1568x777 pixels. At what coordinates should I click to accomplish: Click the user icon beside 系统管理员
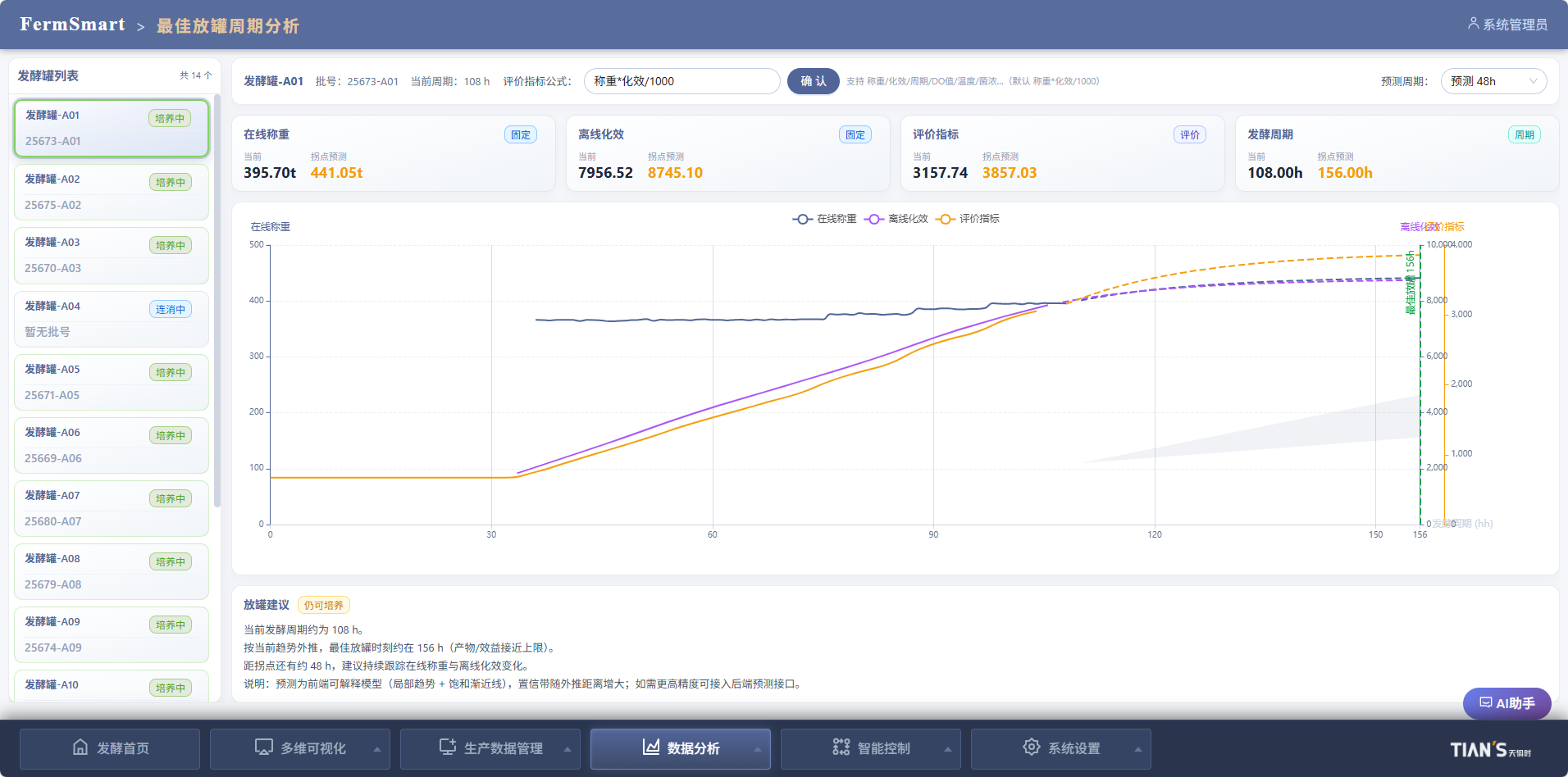click(1473, 24)
